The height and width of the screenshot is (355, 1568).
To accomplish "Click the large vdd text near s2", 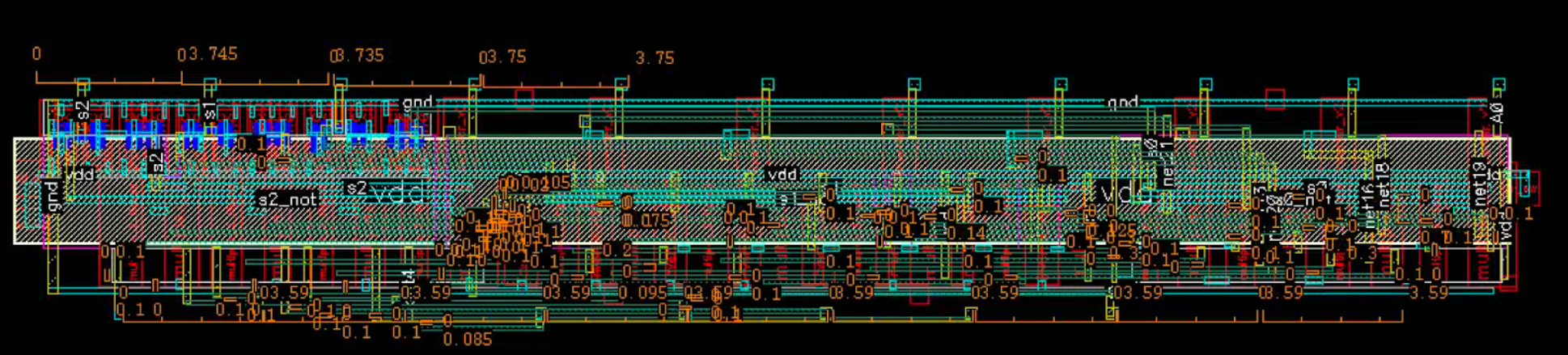I will click(397, 193).
